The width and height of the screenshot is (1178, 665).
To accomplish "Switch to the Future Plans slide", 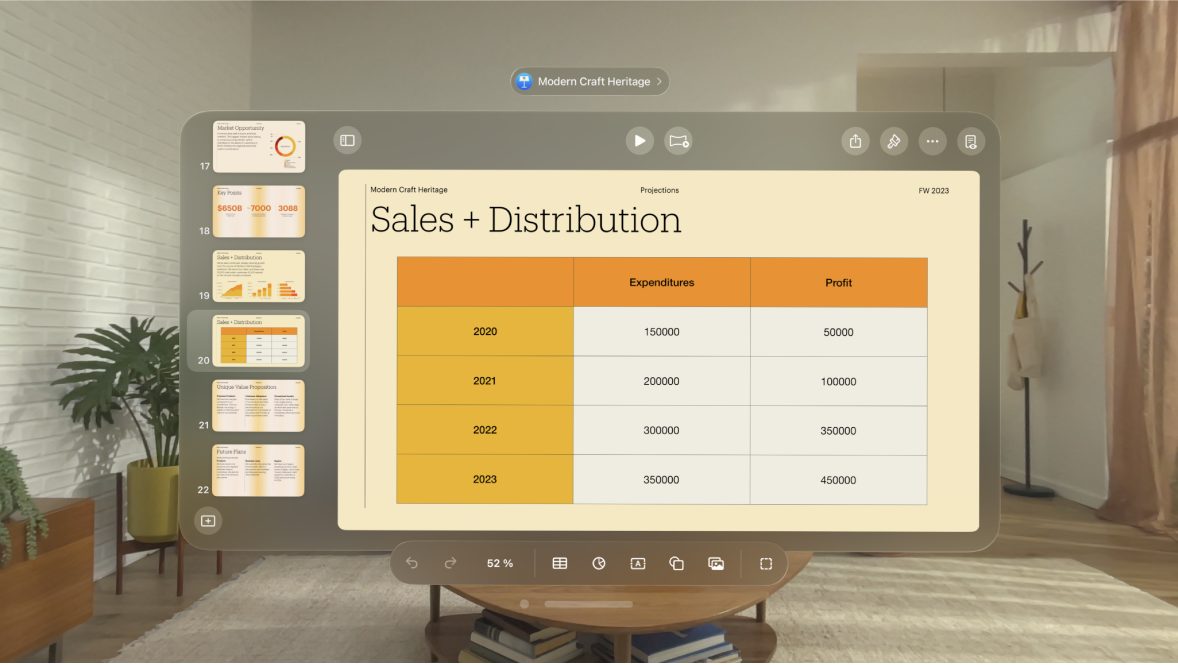I will (x=258, y=470).
